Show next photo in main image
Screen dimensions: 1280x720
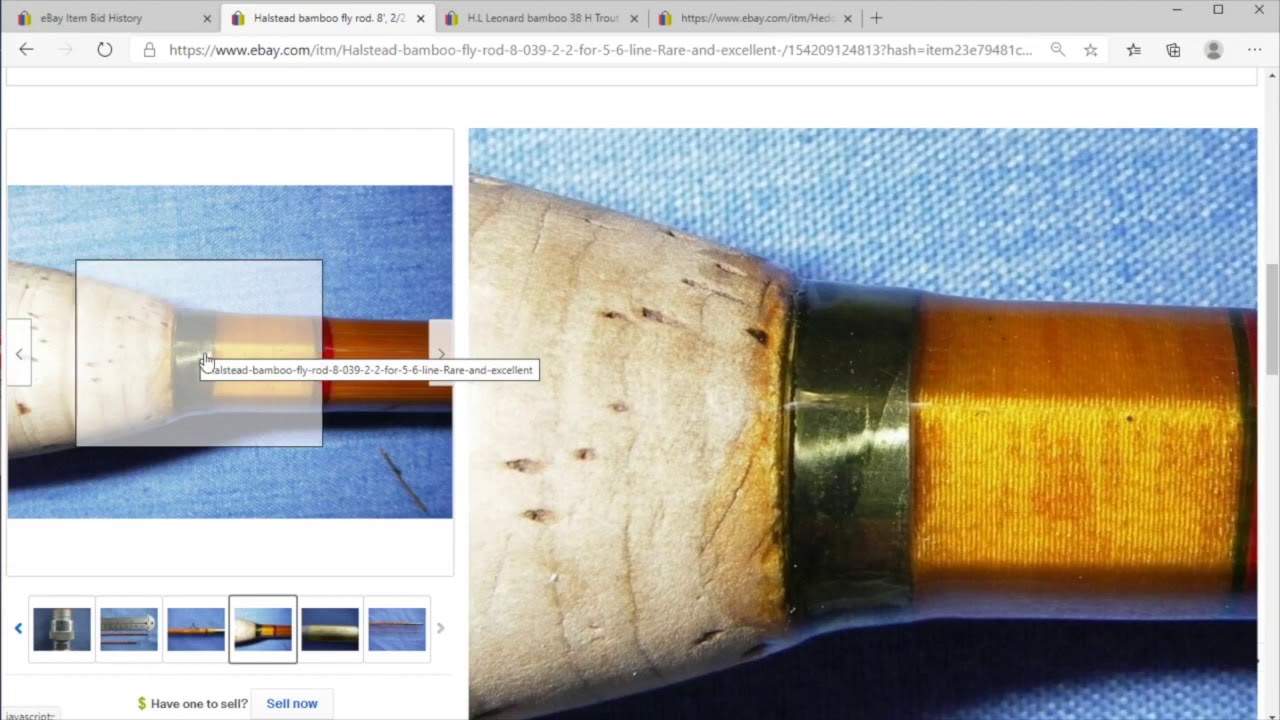tap(441, 354)
